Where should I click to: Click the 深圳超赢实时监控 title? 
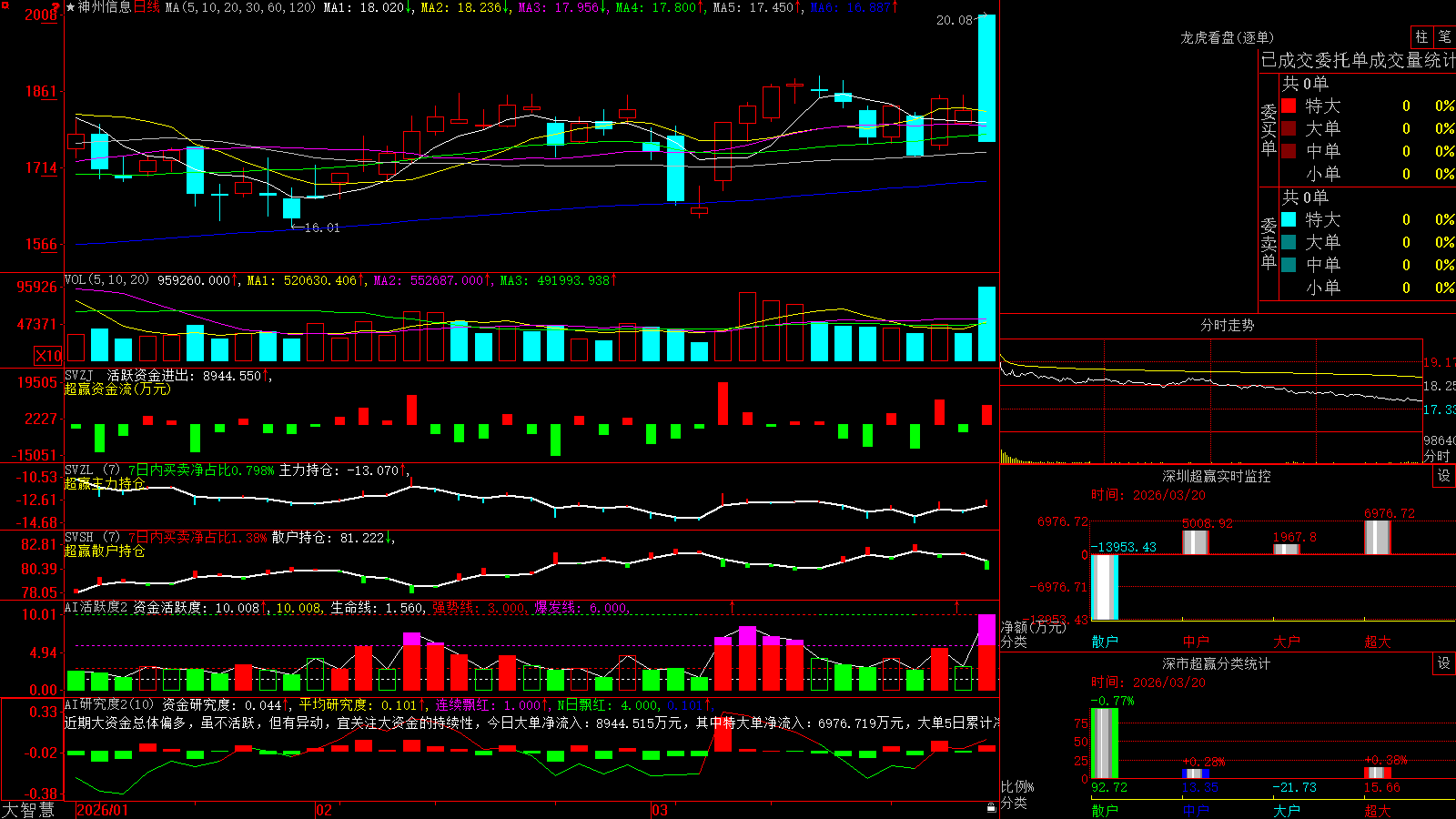(x=1217, y=476)
